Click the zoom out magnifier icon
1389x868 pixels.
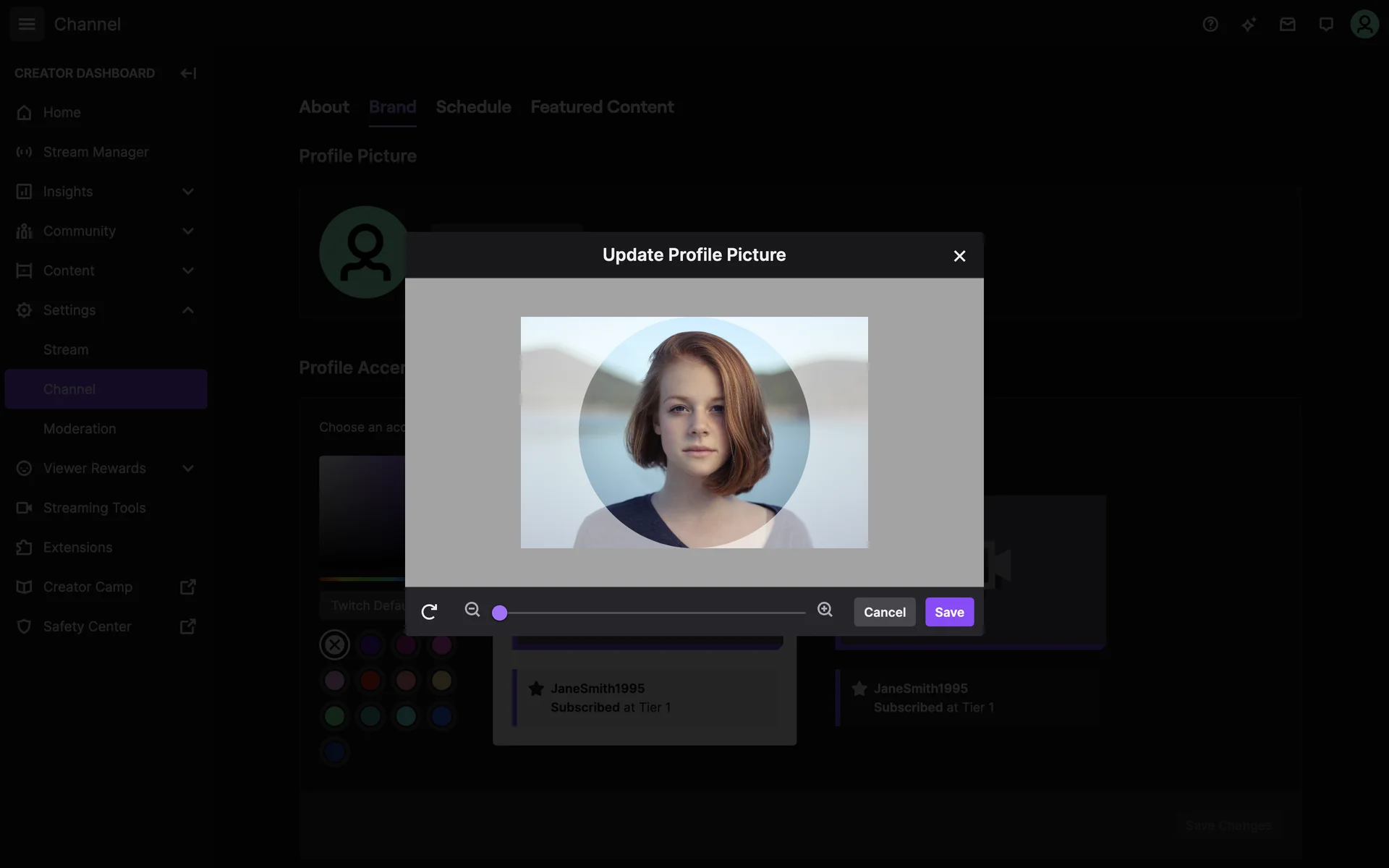tap(472, 610)
